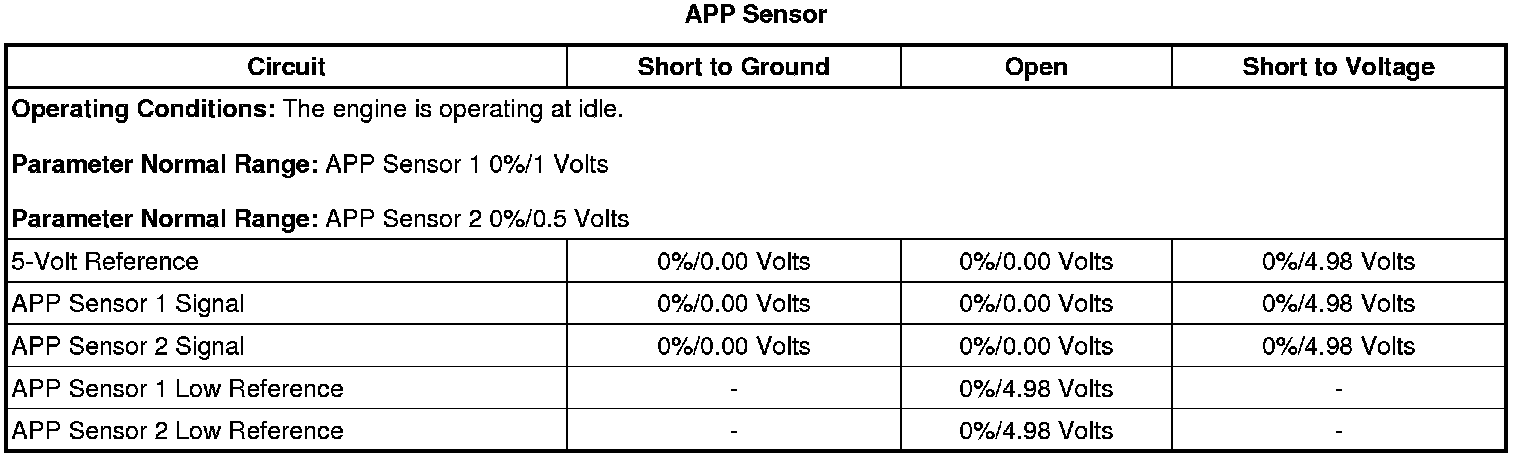The image size is (1520, 458).
Task: Select APP Sensor 2 Signal Short to Voltage value
Action: coord(1338,346)
